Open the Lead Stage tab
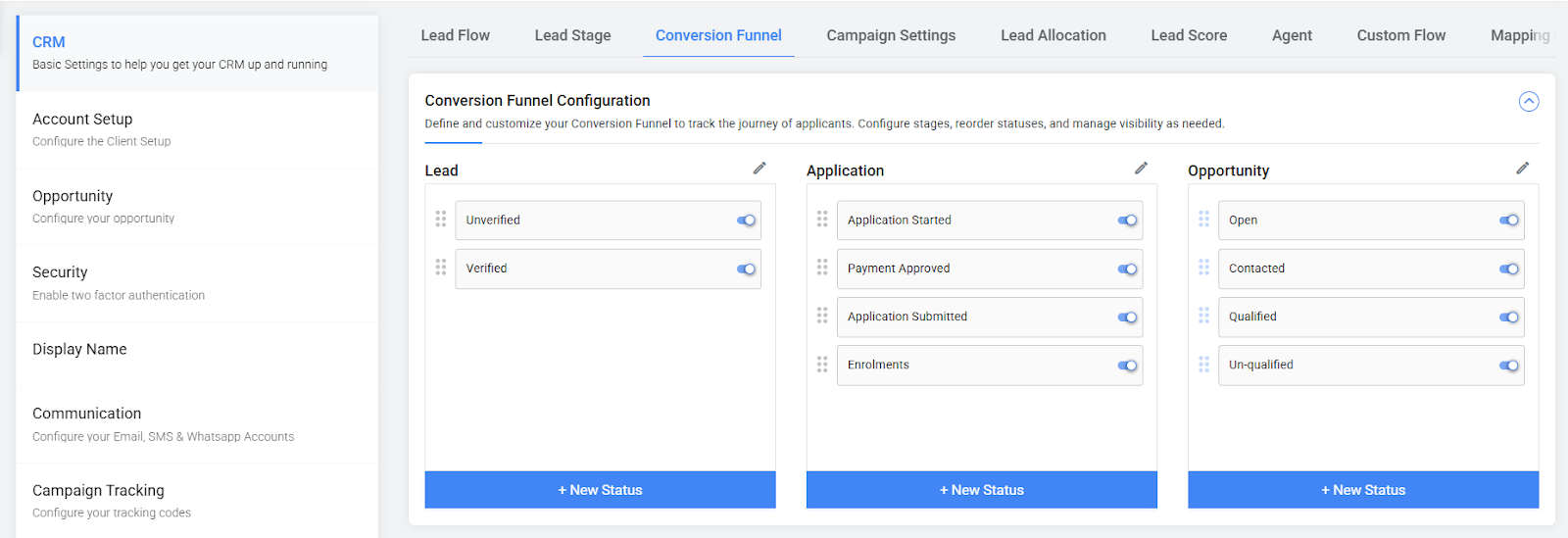This screenshot has width=1568, height=538. (572, 35)
